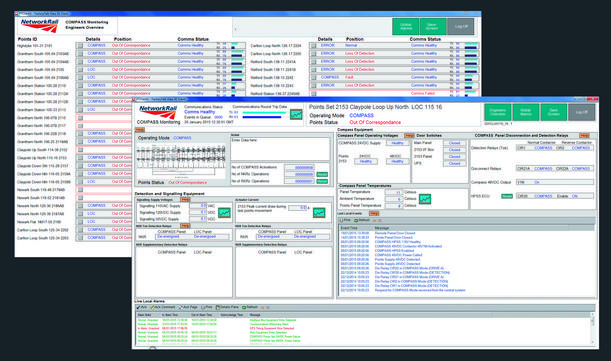Click Refresh in Live Local Alarms toolbar

[250, 307]
